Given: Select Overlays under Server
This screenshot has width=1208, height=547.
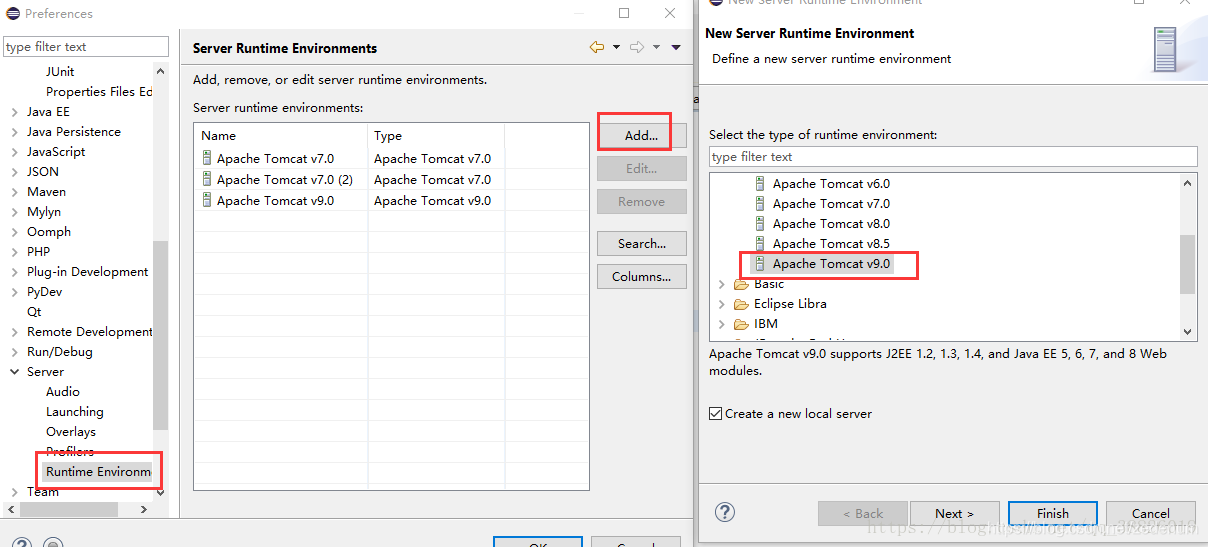Looking at the screenshot, I should 71,431.
